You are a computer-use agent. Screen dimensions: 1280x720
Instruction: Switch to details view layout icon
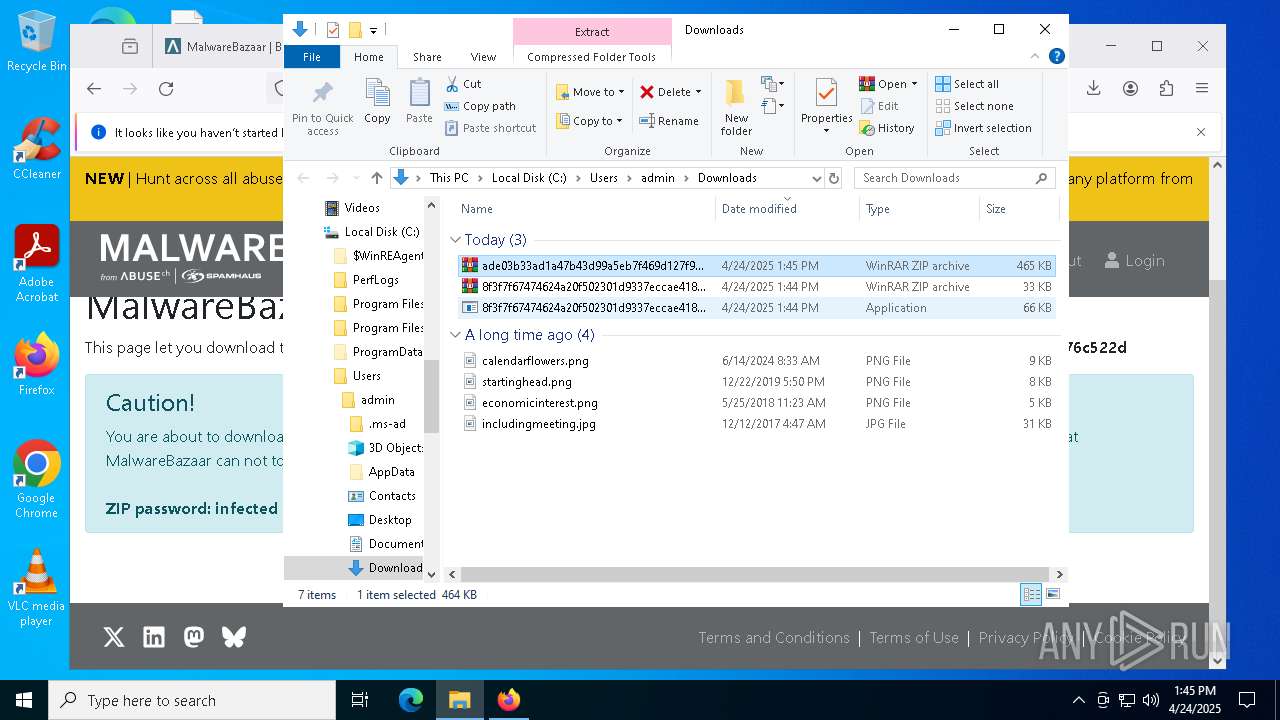pos(1031,595)
